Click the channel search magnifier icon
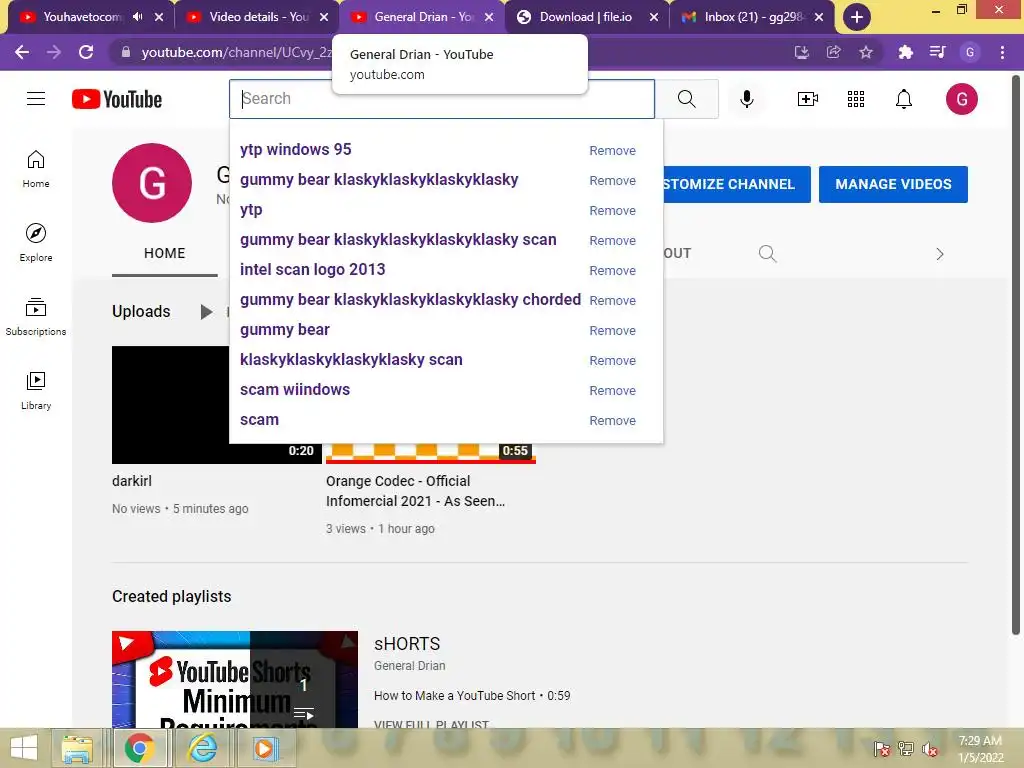The image size is (1024, 768). (767, 253)
